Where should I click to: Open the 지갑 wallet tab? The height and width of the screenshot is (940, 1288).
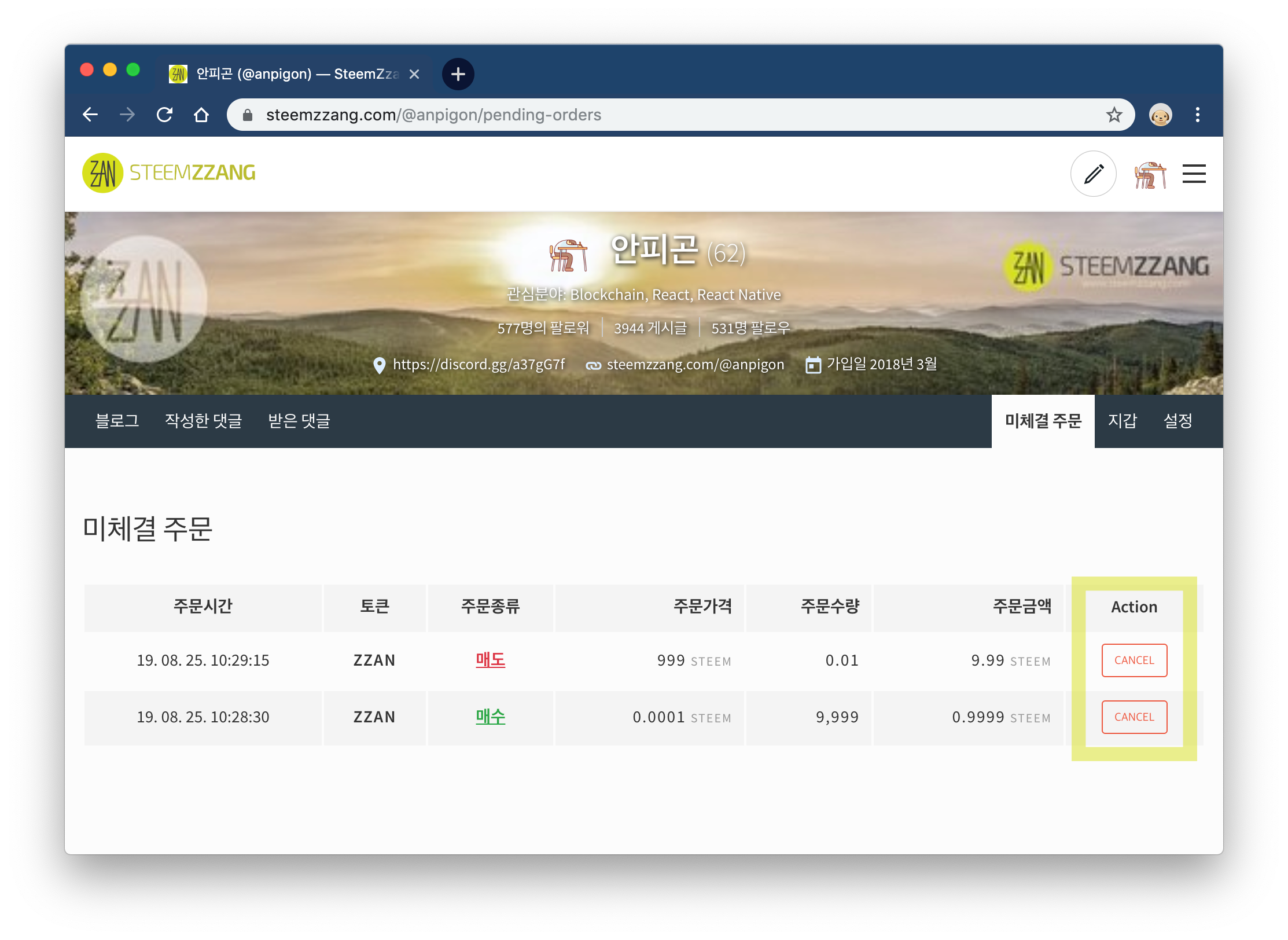click(x=1123, y=421)
